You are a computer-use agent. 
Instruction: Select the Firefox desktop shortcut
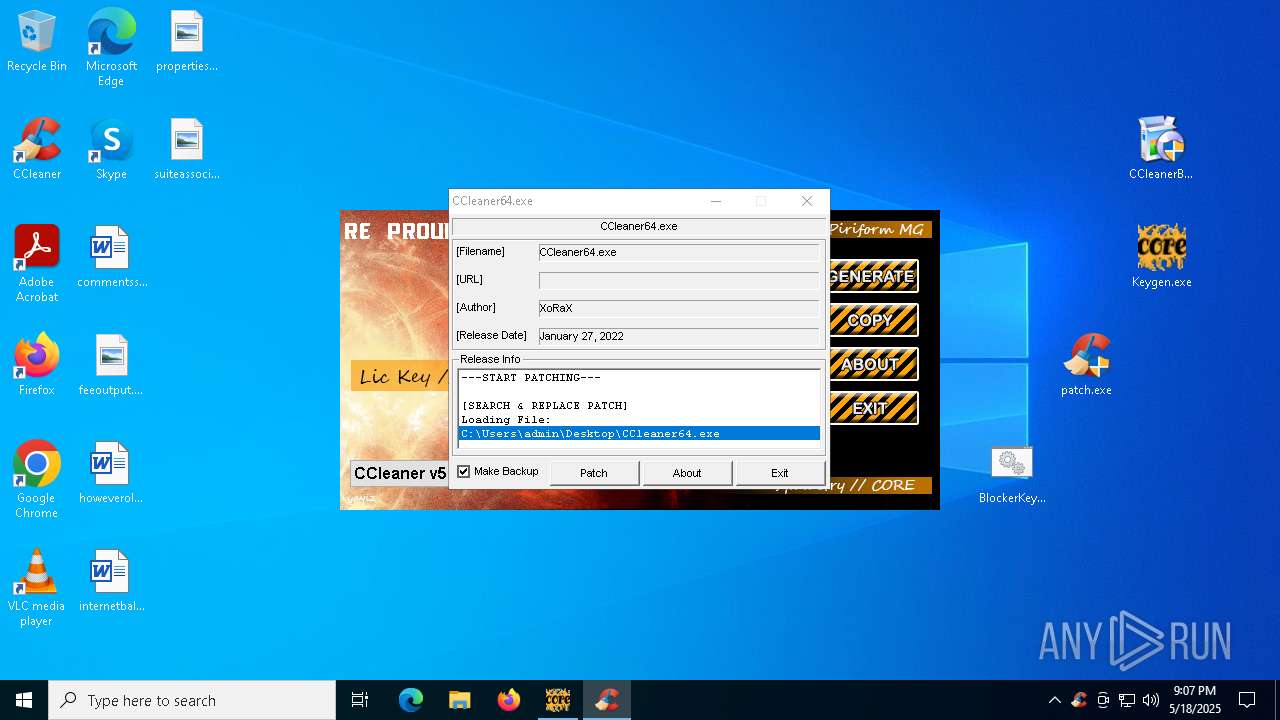pyautogui.click(x=37, y=366)
